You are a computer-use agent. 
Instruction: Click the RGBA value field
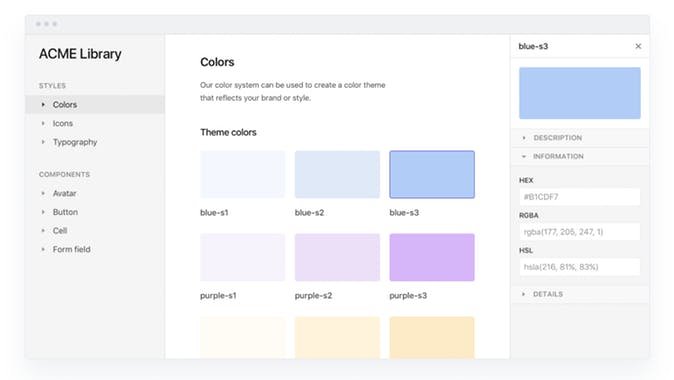(579, 232)
